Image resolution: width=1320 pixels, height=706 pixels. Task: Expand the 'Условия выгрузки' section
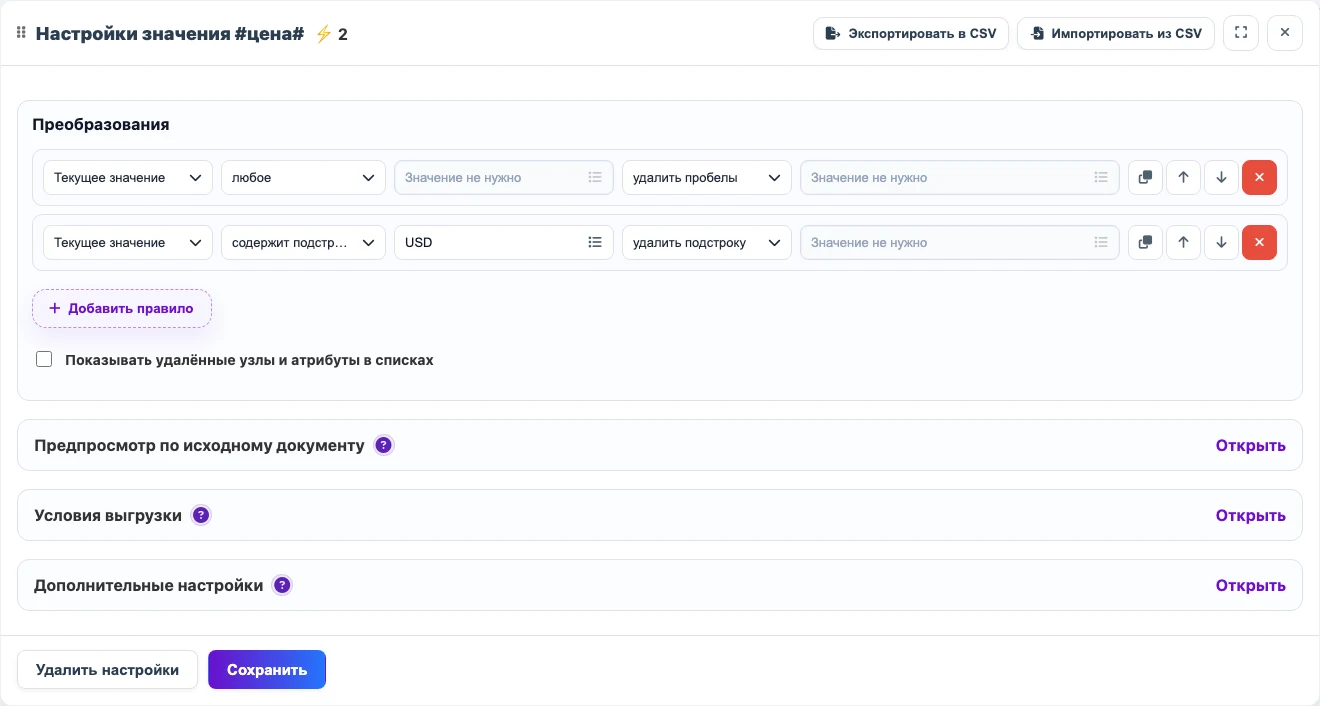coord(1250,515)
